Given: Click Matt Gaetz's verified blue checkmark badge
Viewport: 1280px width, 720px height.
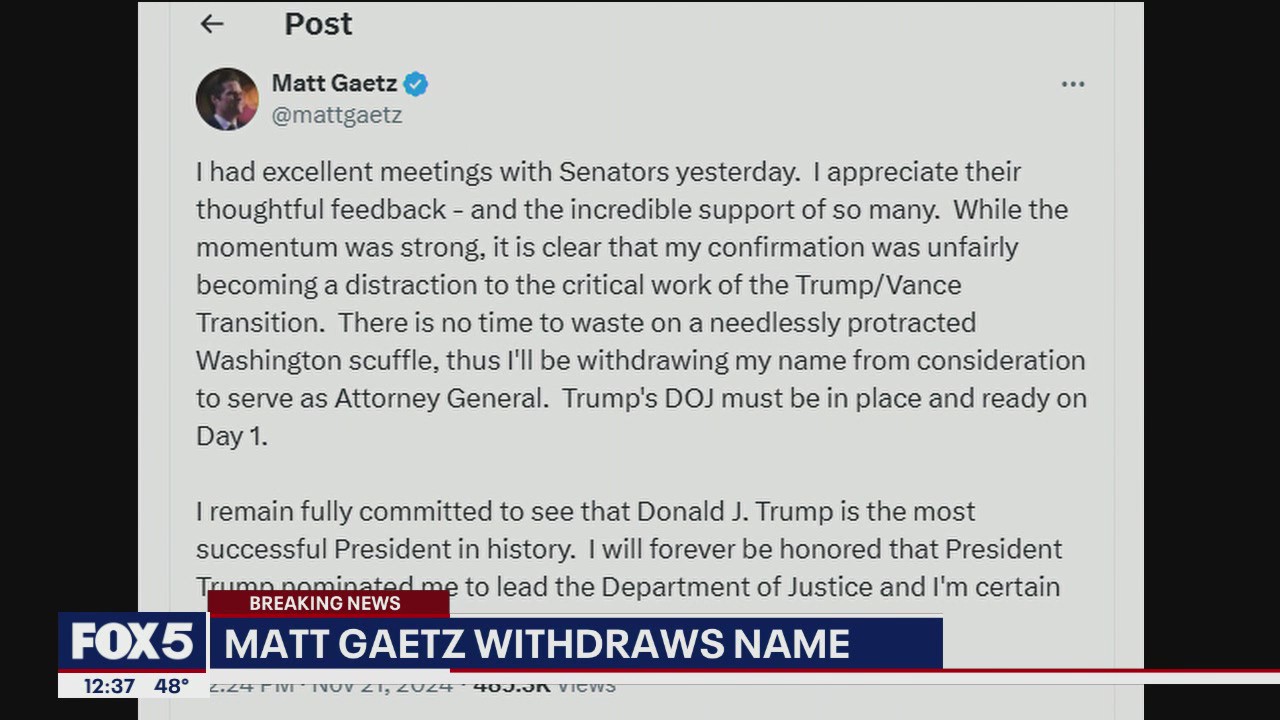Looking at the screenshot, I should [416, 84].
